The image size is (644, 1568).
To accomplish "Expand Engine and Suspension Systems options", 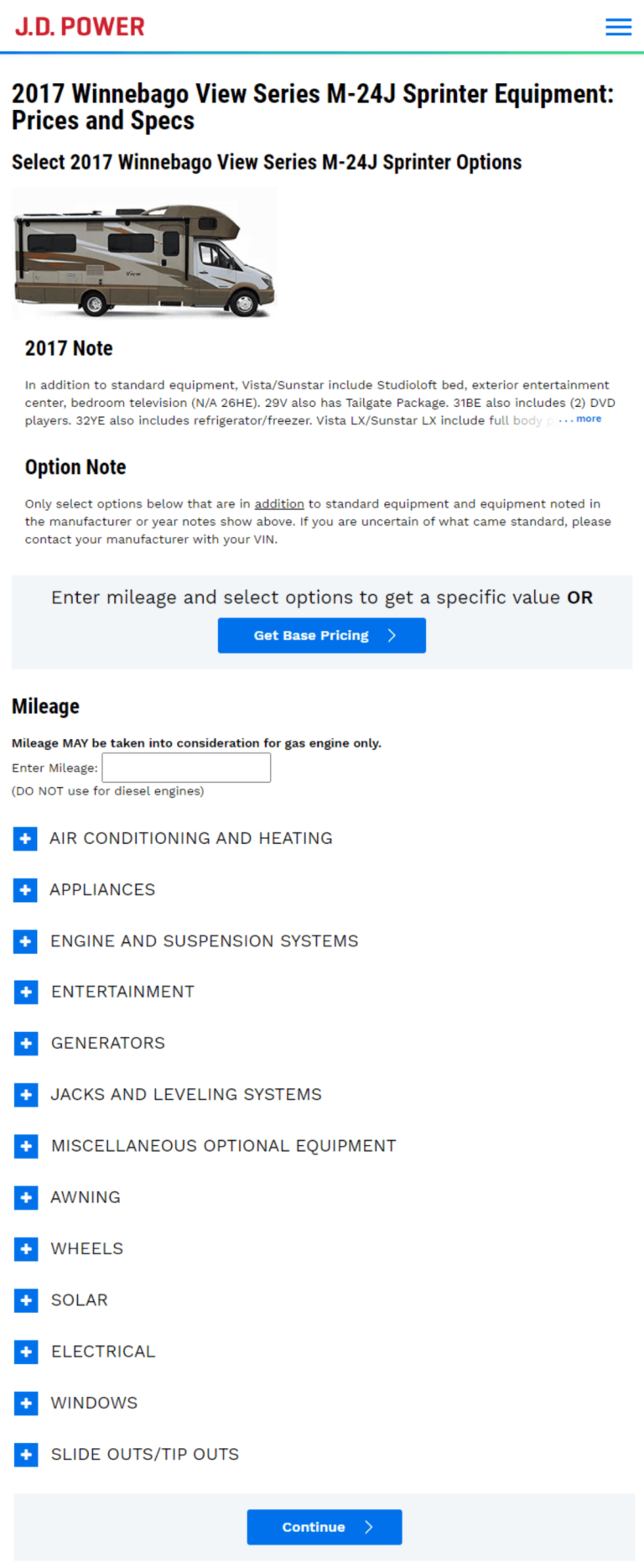I will (25, 941).
